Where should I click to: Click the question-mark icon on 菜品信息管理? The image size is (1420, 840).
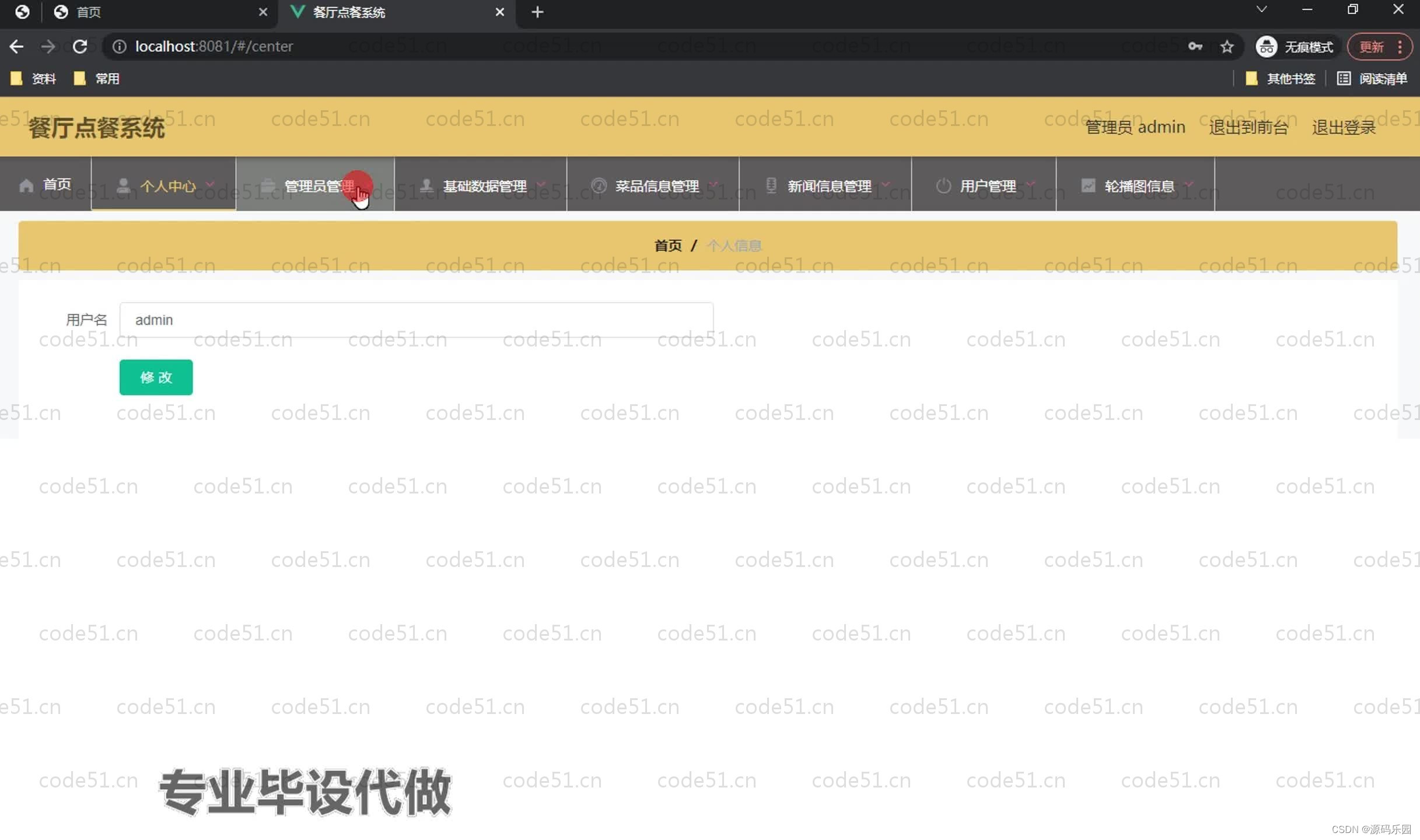(x=599, y=185)
